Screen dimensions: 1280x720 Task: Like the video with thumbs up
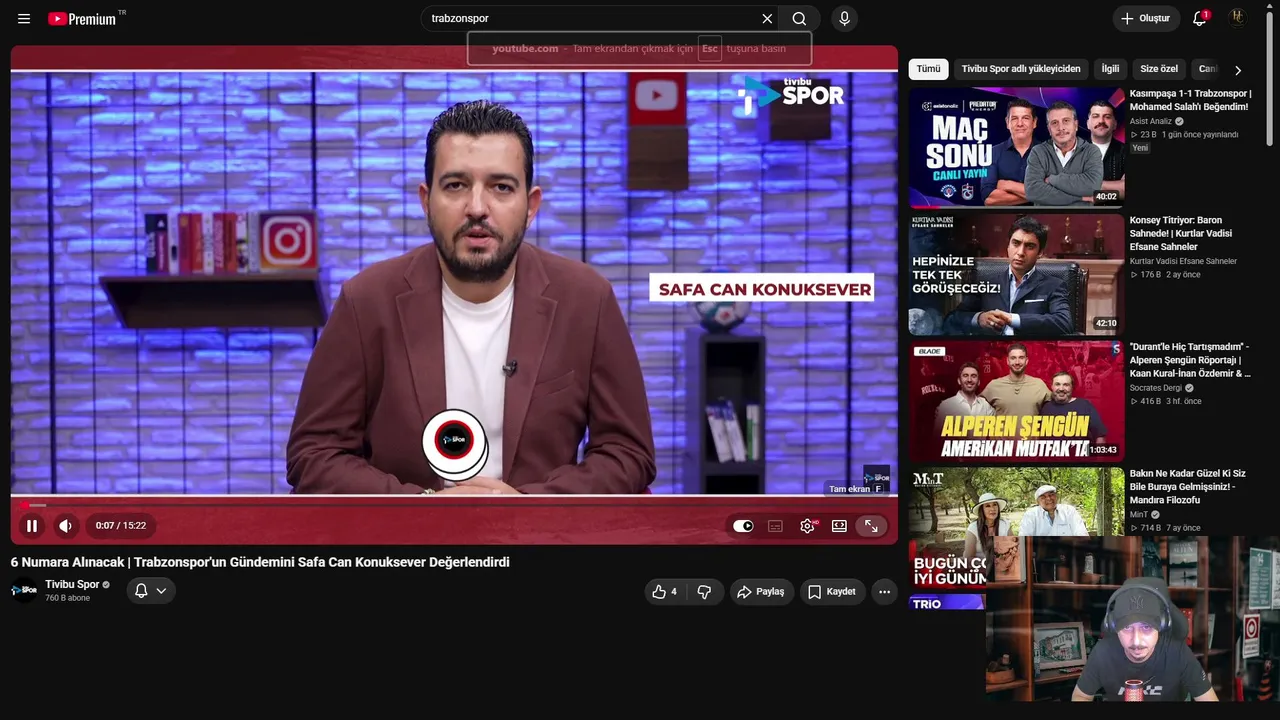click(x=664, y=592)
